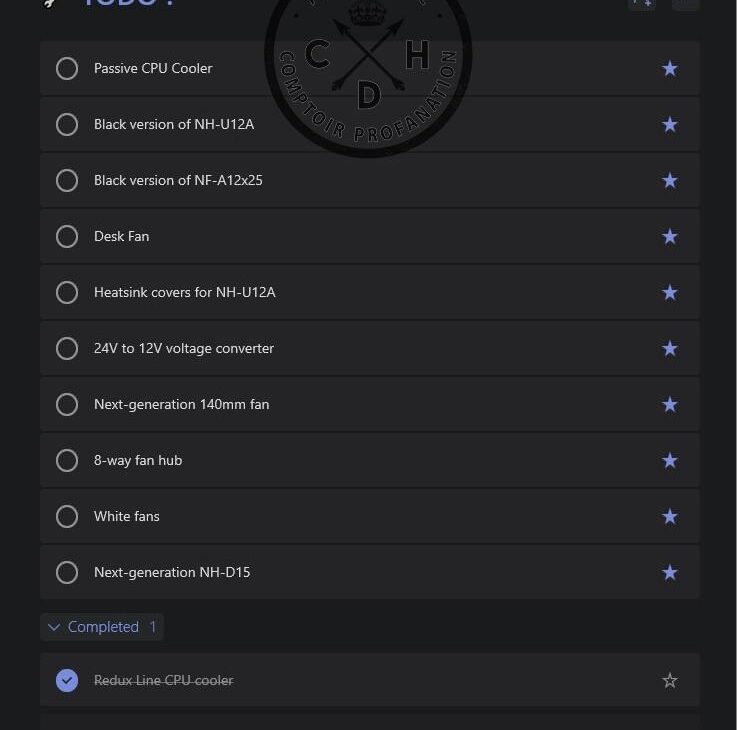This screenshot has height=730, width=737.
Task: Open Passive CPU Cooler task details
Action: [153, 69]
